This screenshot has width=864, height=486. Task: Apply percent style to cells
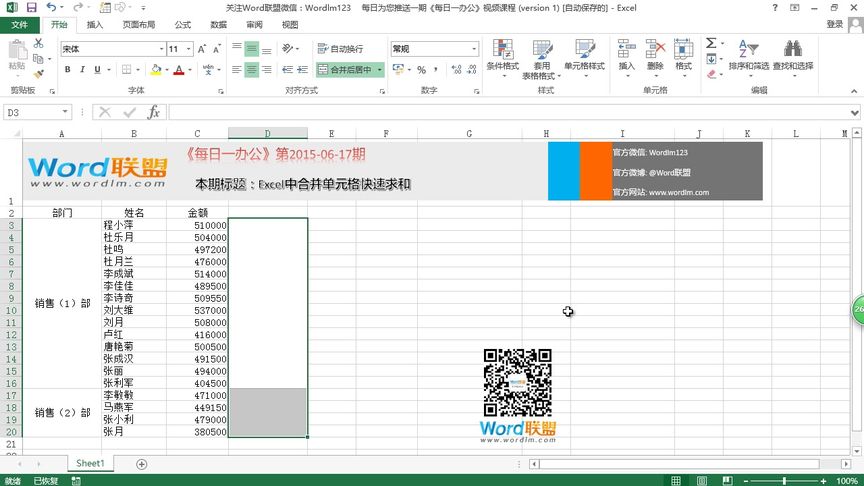coord(422,70)
